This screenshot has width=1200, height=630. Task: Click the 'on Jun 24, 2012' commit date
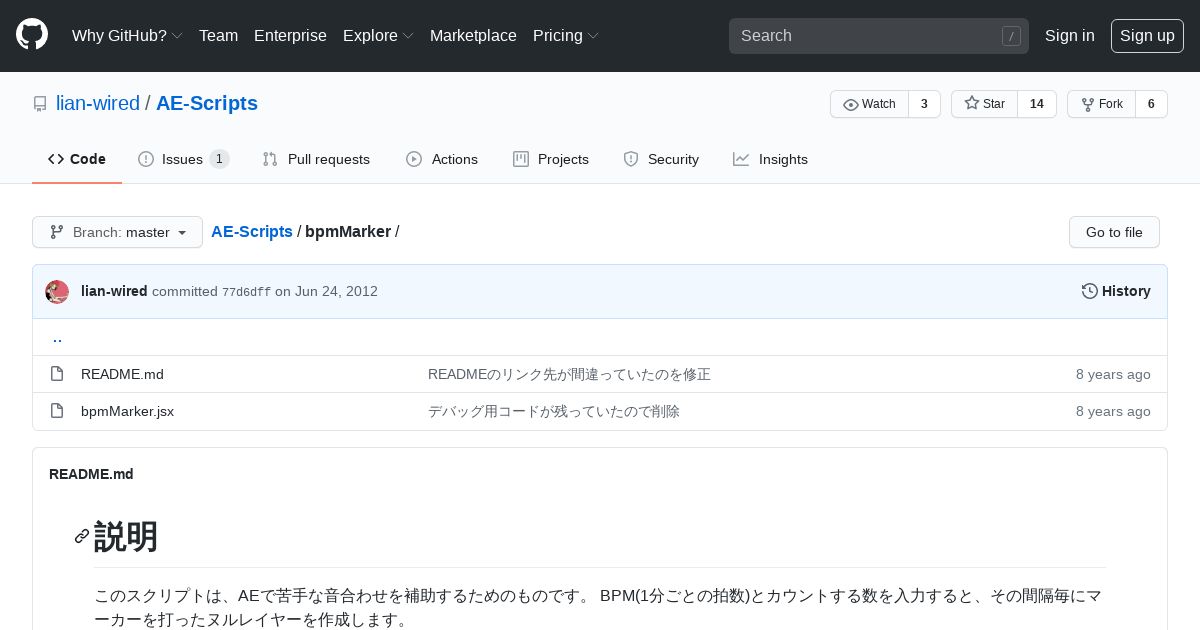click(x=326, y=291)
